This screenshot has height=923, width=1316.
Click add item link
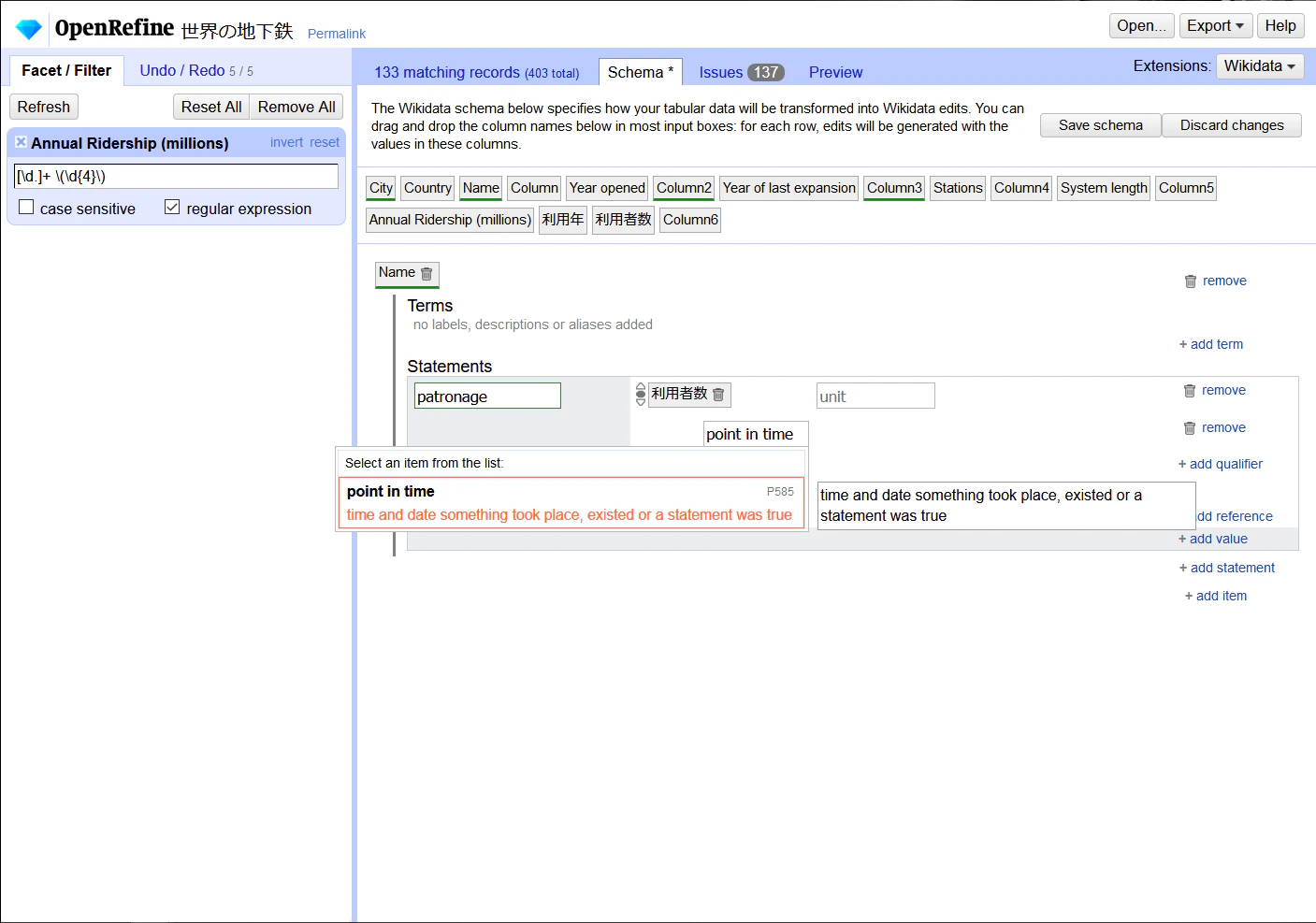(x=1216, y=596)
